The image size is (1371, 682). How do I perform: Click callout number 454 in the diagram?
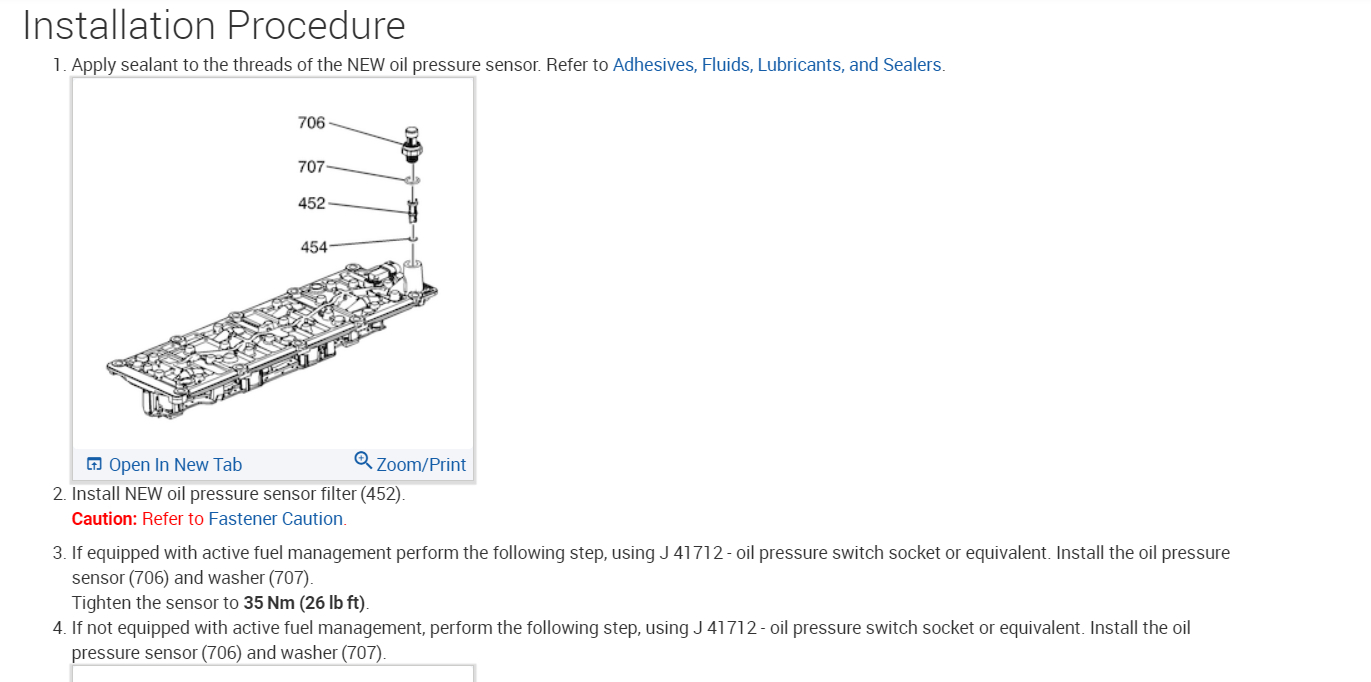(313, 246)
